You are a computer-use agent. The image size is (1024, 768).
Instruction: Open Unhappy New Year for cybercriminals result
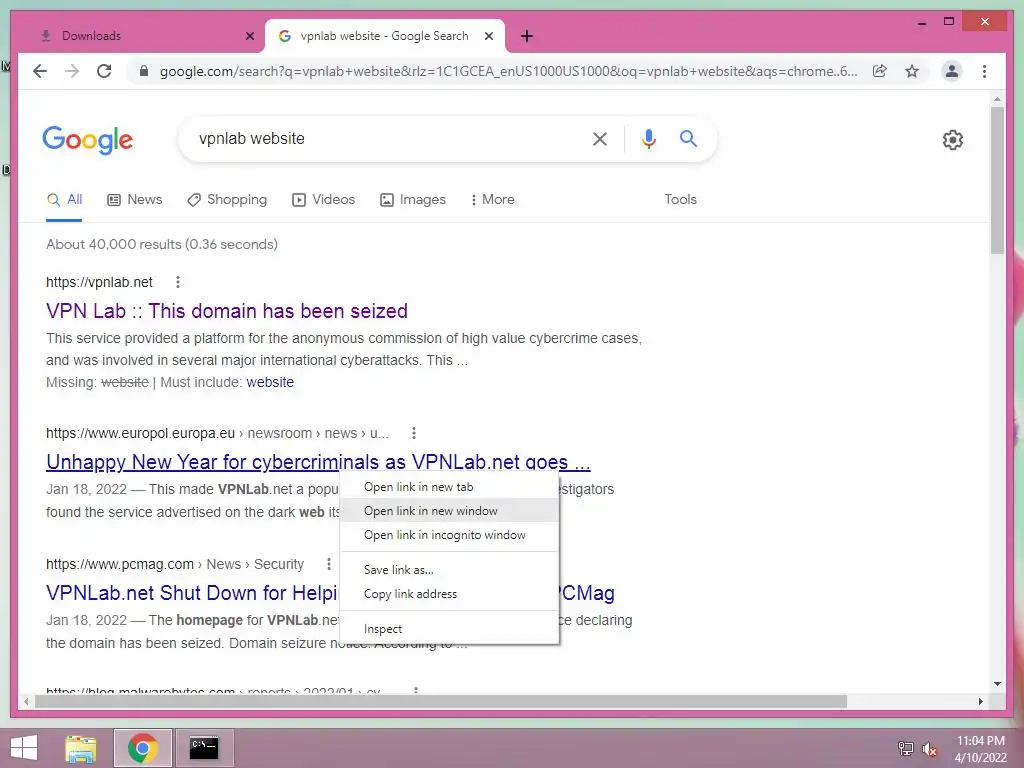click(x=318, y=462)
